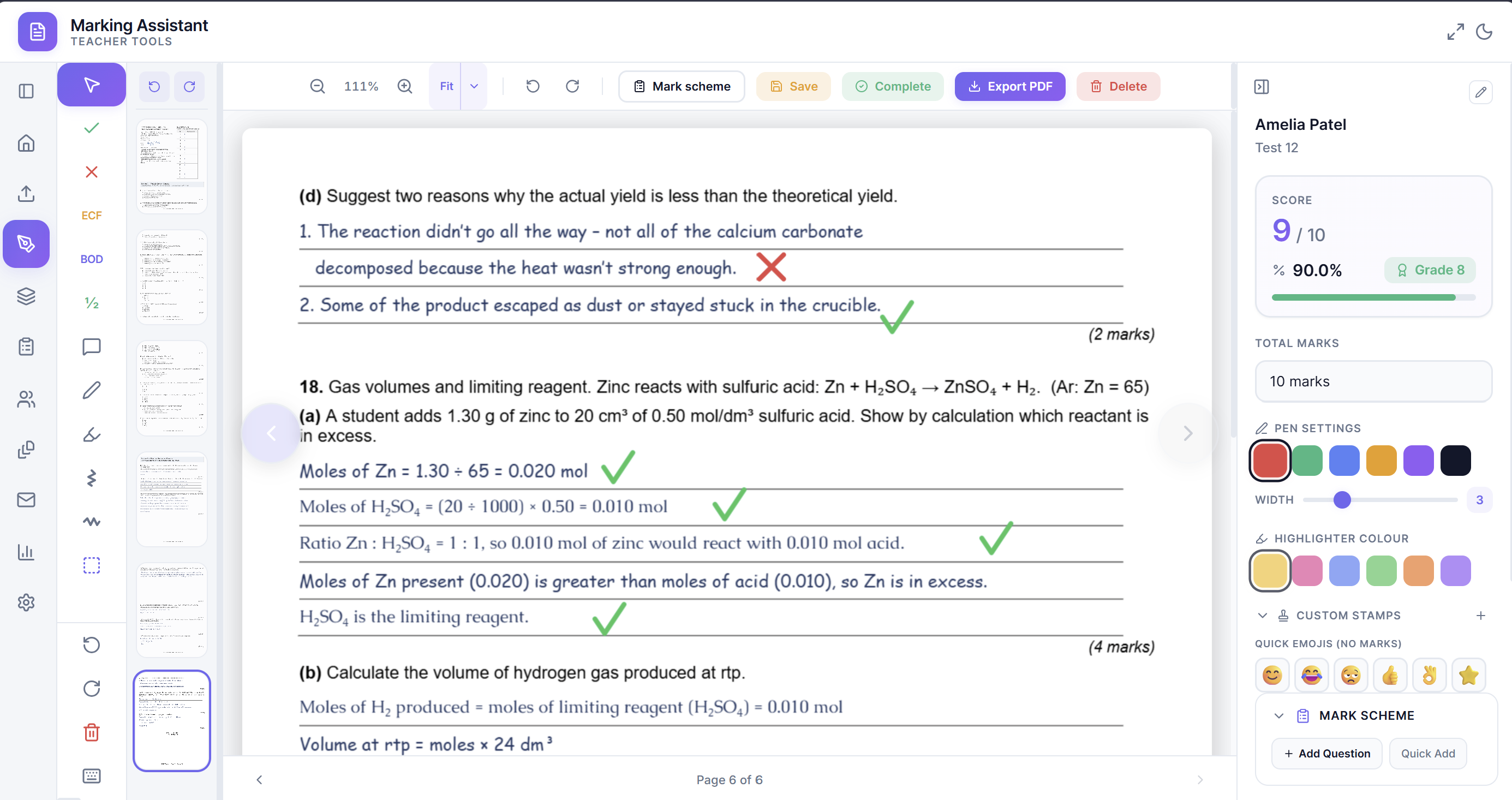Toggle dark mode moon icon
Screen dimensions: 1512x800
pyautogui.click(x=1484, y=31)
